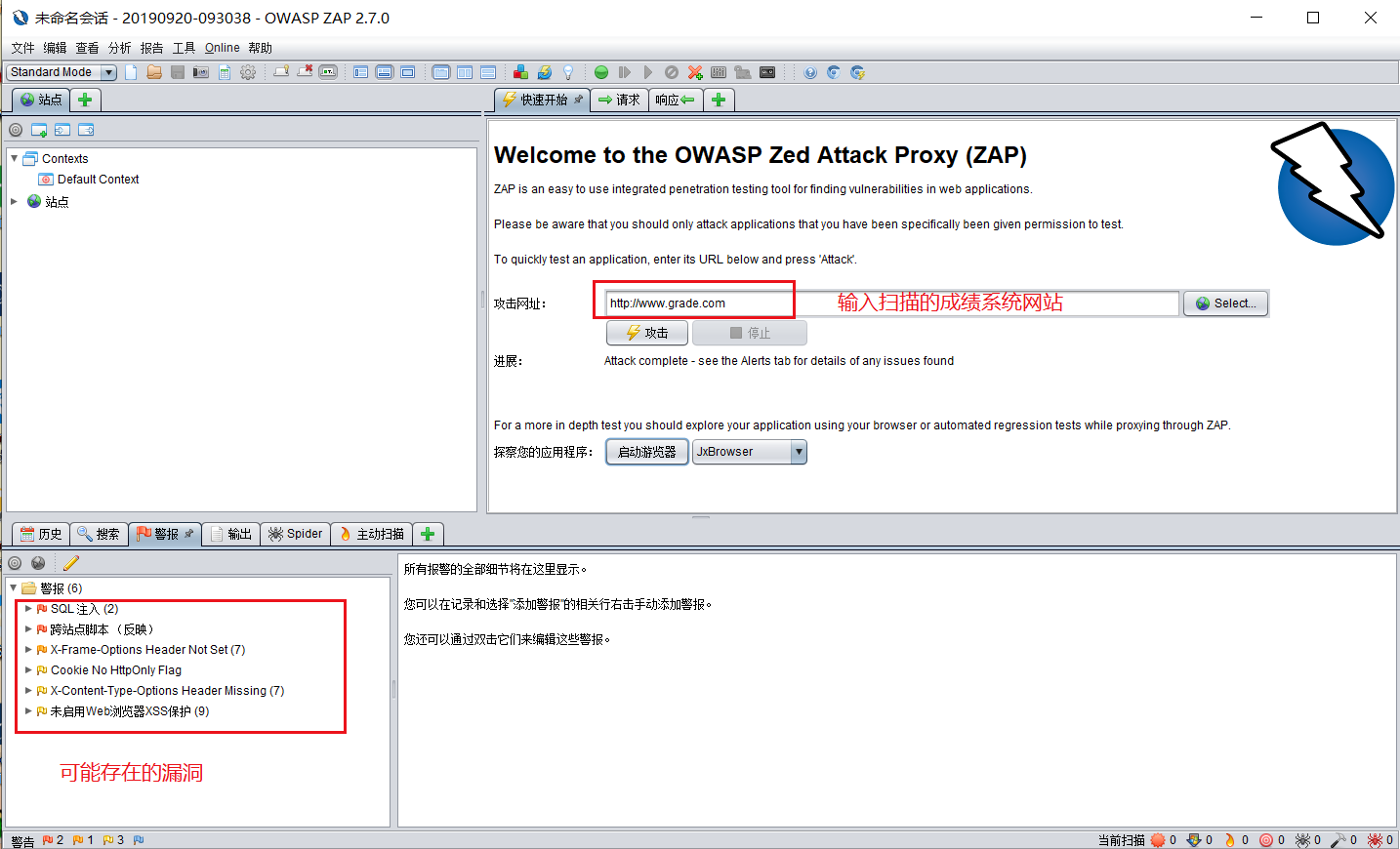
Task: Select request and response tabs side-by-side layout
Action: [x=465, y=72]
